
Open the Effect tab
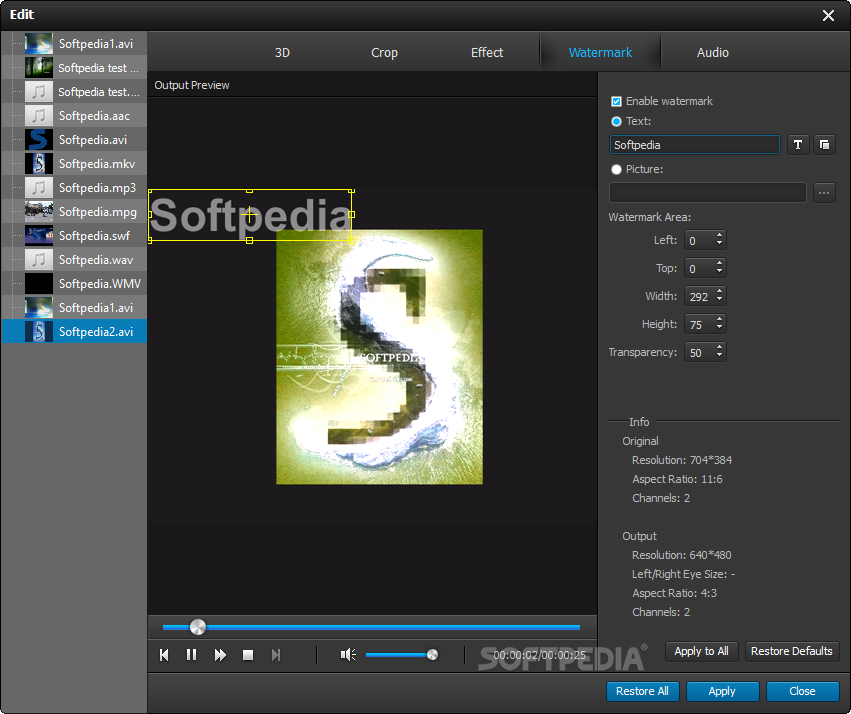[487, 53]
